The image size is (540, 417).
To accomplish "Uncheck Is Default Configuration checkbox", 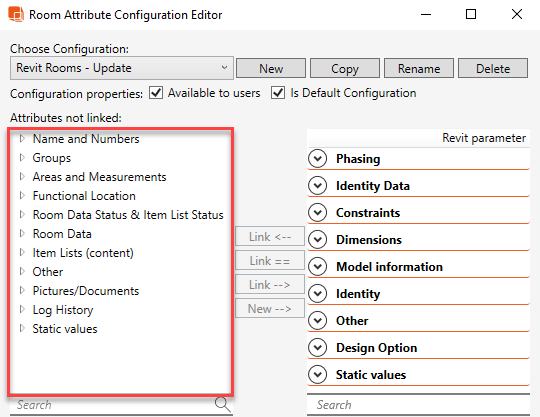I will (x=278, y=93).
